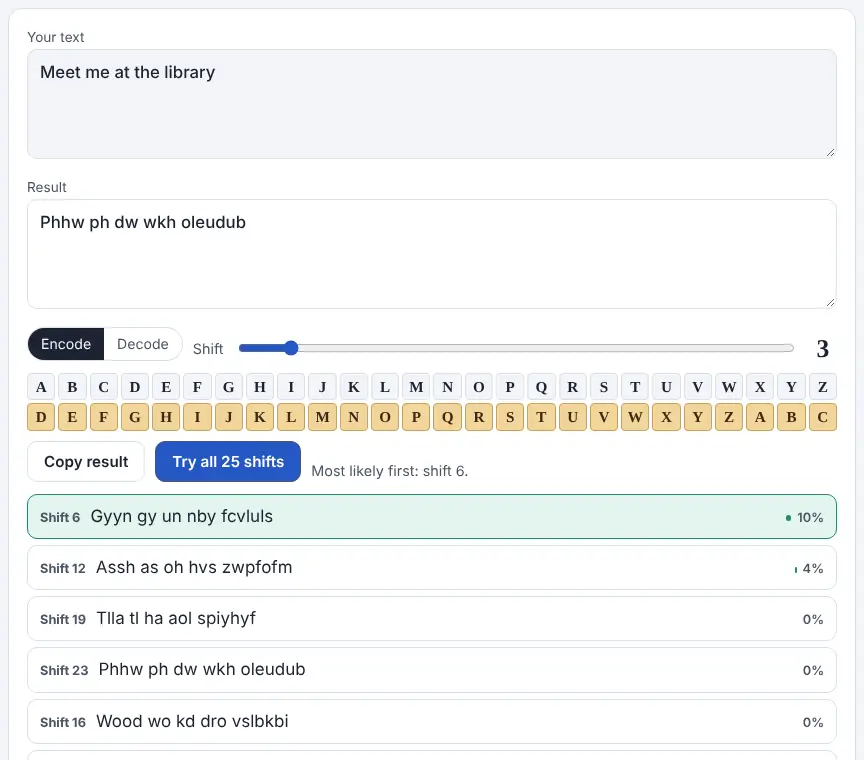Select the Shift 12 result row
The height and width of the screenshot is (760, 864).
point(432,568)
